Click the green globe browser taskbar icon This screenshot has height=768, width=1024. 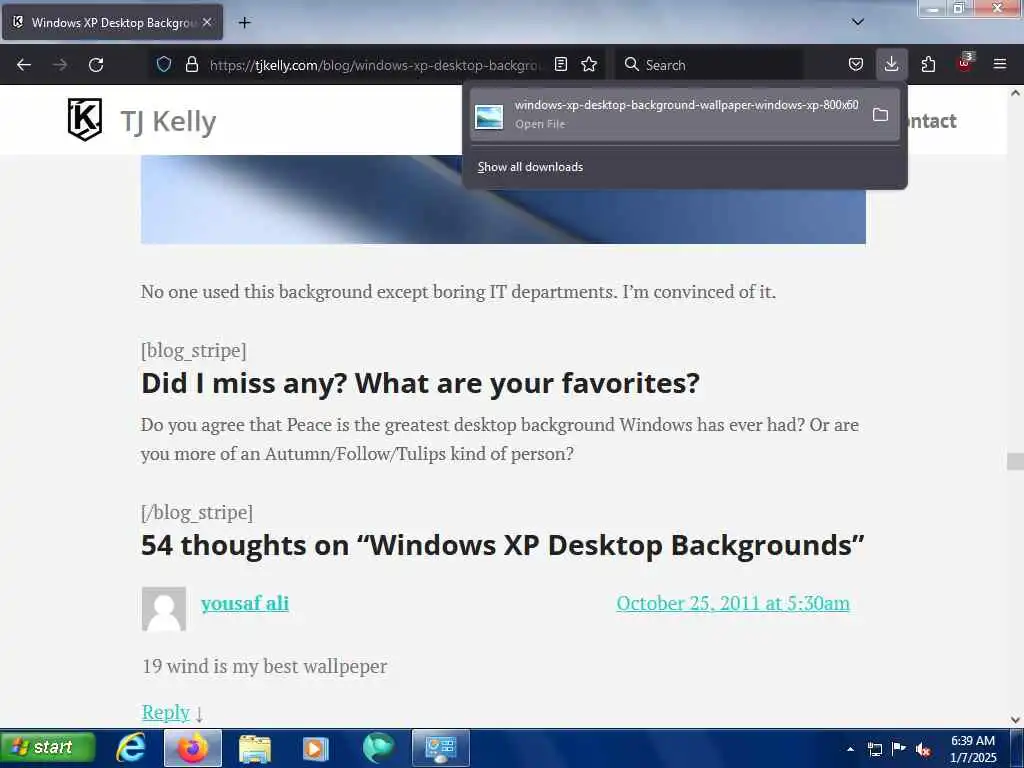[379, 748]
